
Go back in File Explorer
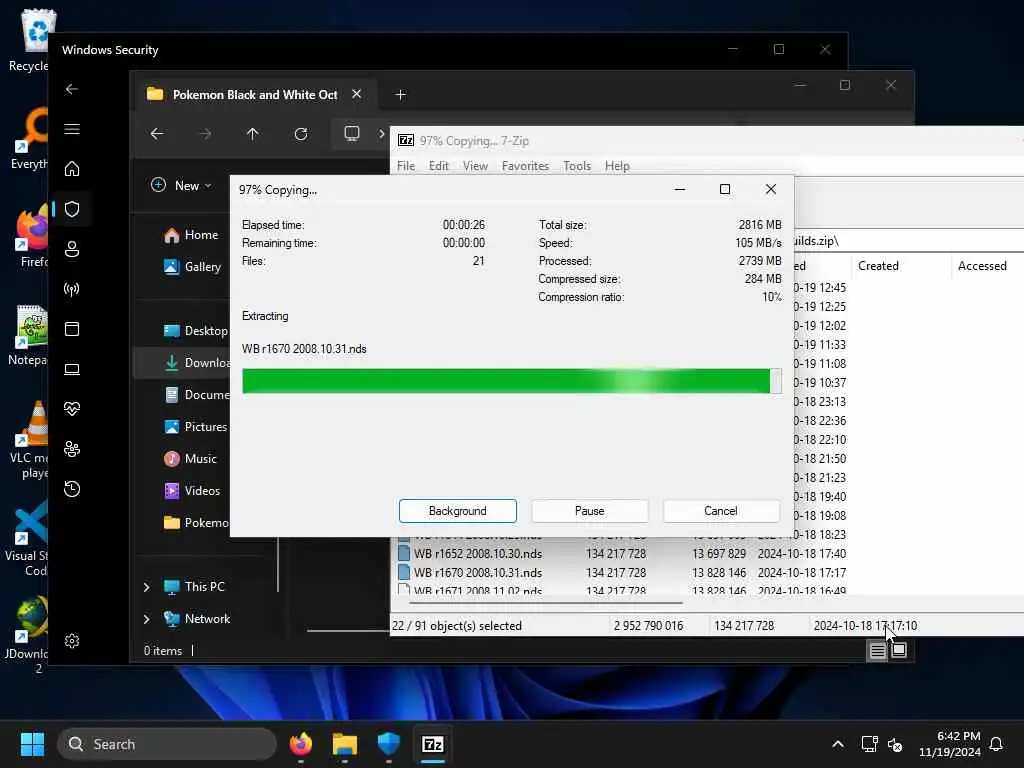pyautogui.click(x=157, y=134)
